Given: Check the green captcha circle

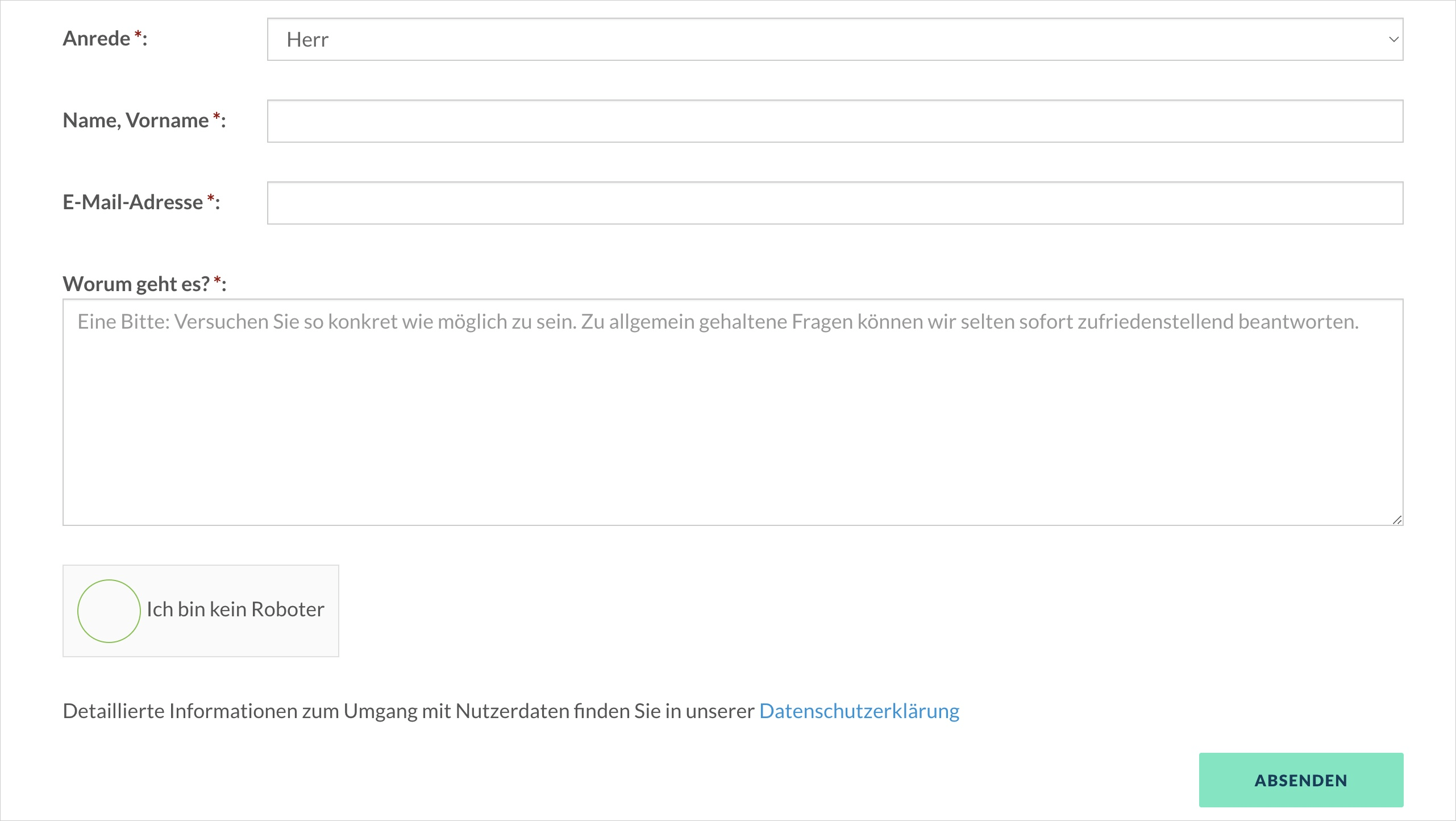Looking at the screenshot, I should coord(109,611).
